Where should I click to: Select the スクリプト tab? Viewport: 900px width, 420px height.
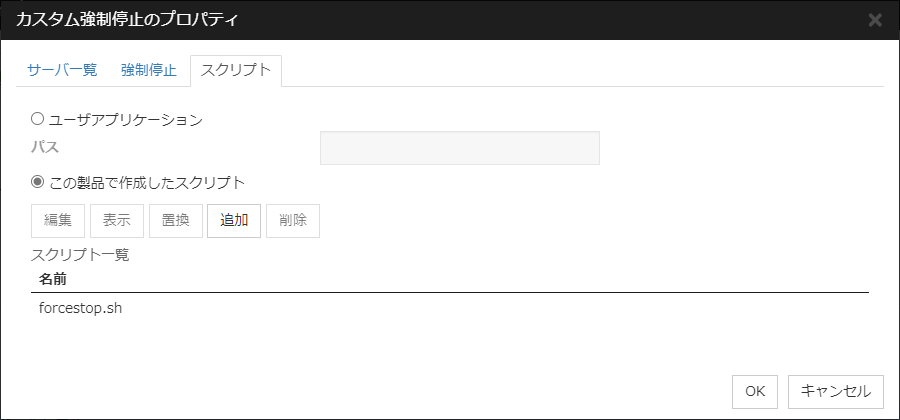pyautogui.click(x=235, y=70)
